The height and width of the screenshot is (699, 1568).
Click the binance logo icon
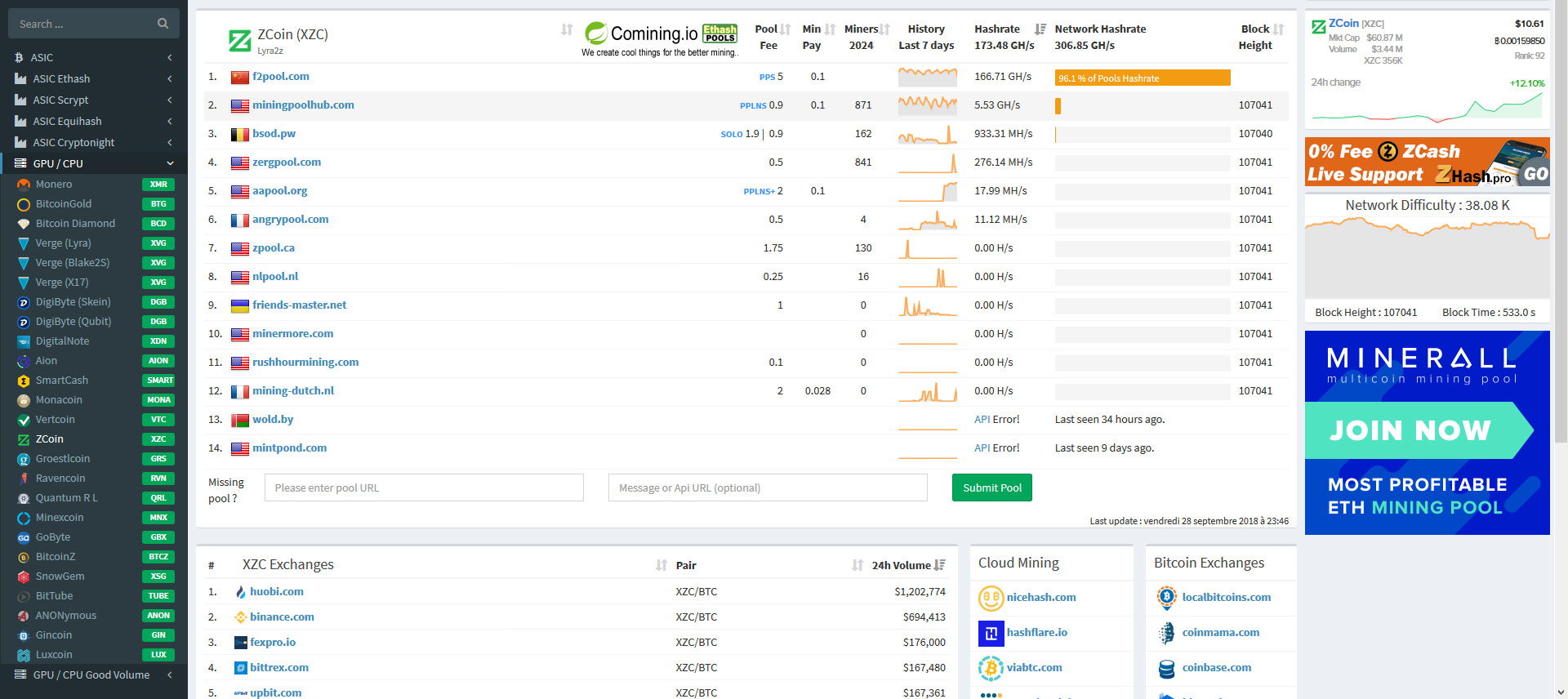[x=240, y=617]
